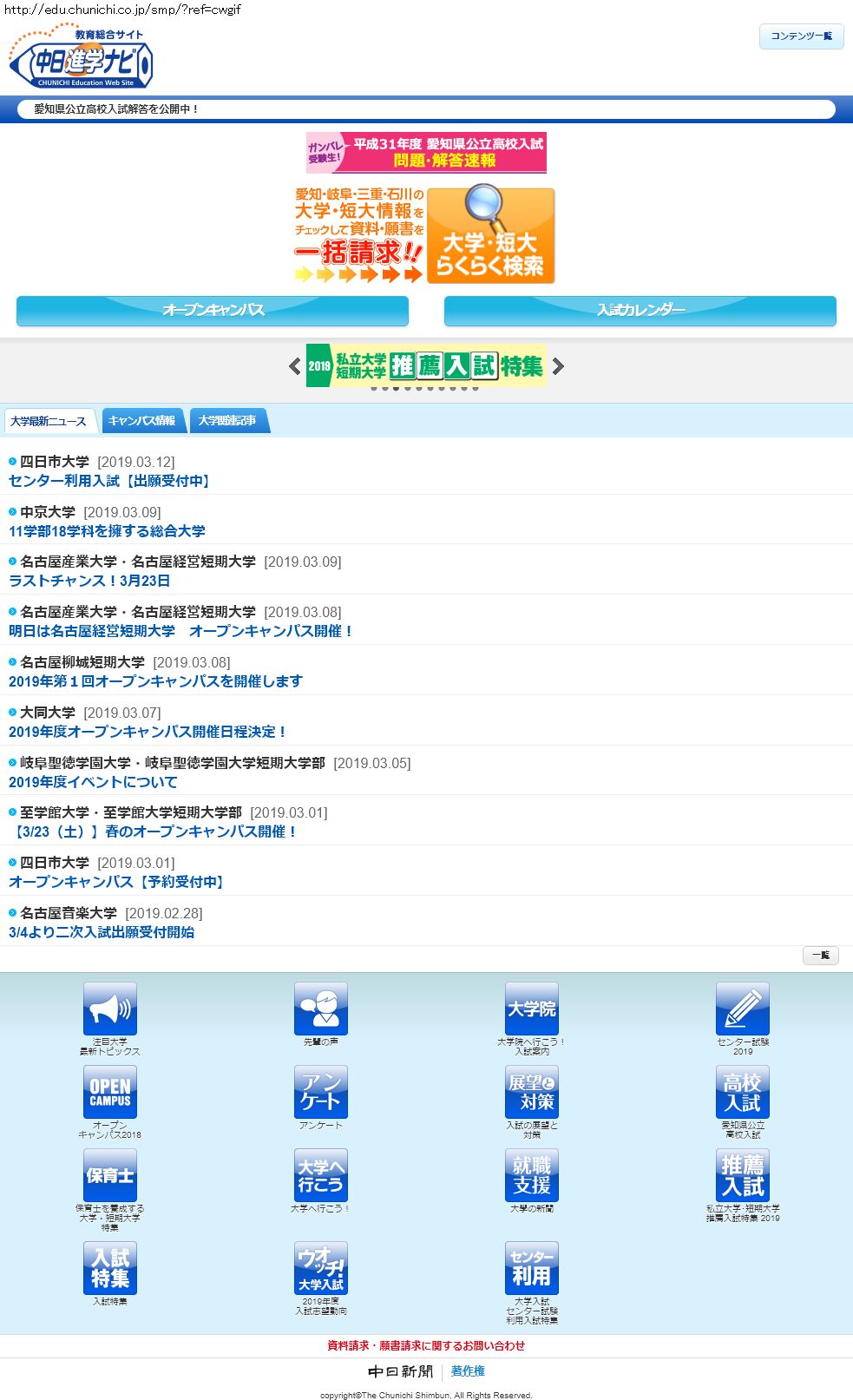This screenshot has height=1400, width=853.
Task: Open the 平成31年度 愛知県公立高校入試 banner
Action: [x=426, y=153]
